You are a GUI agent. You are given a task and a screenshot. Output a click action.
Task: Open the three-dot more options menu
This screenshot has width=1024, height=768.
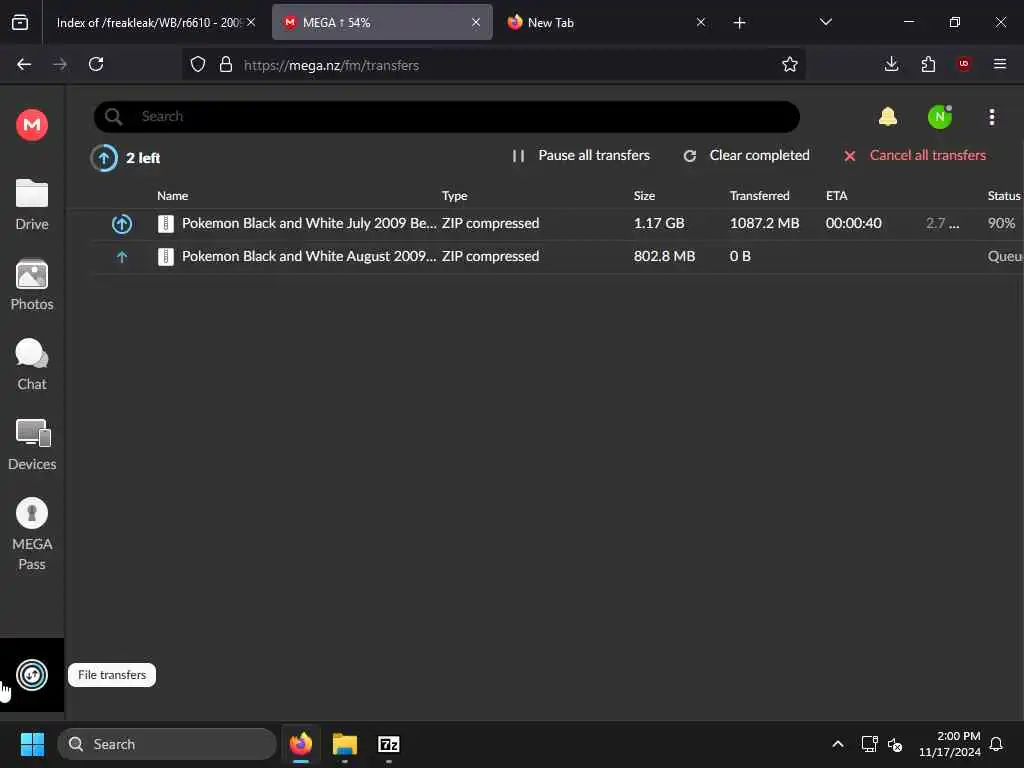[991, 117]
